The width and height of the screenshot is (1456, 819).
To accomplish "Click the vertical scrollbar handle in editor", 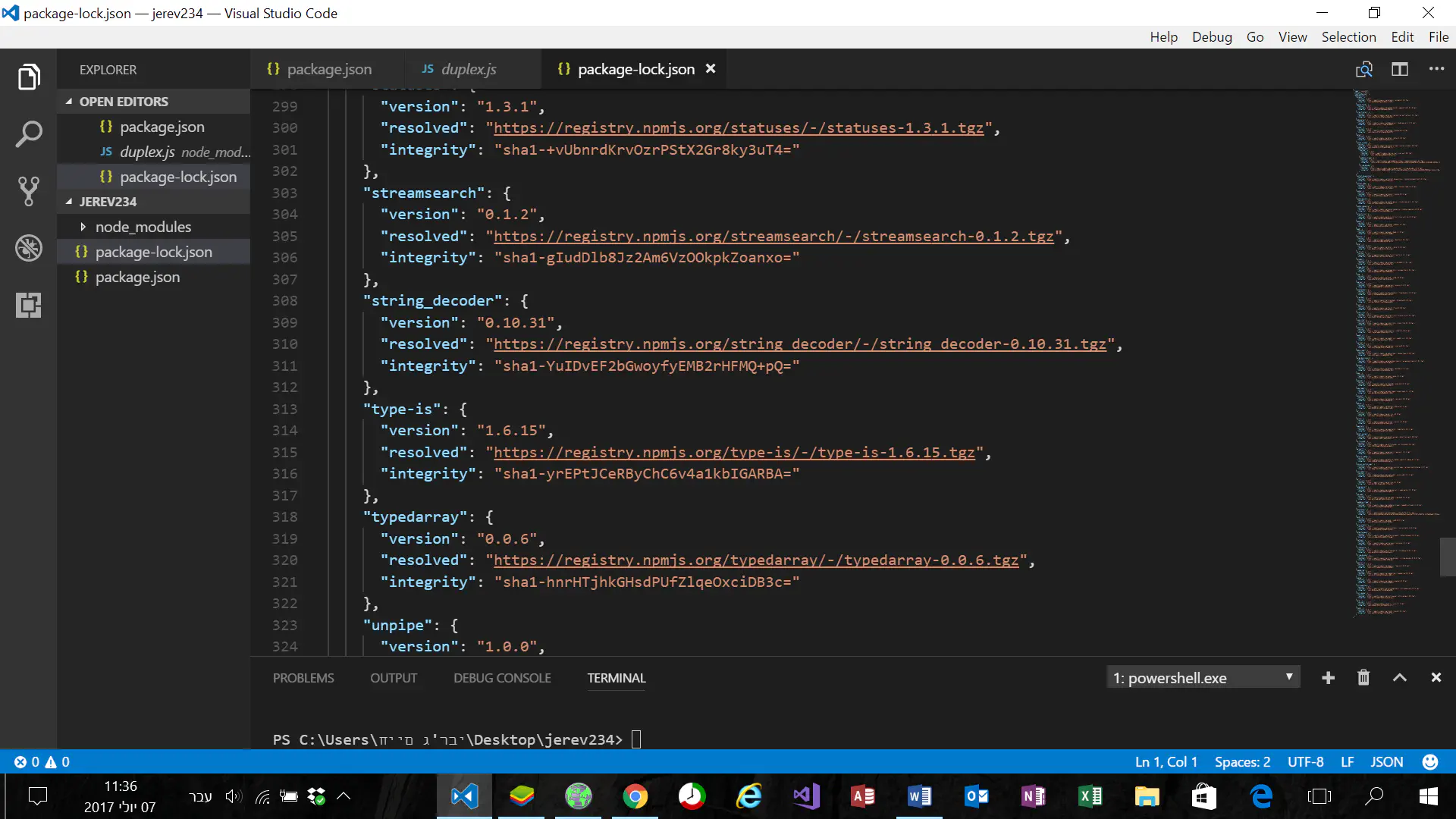I will coord(1447,557).
